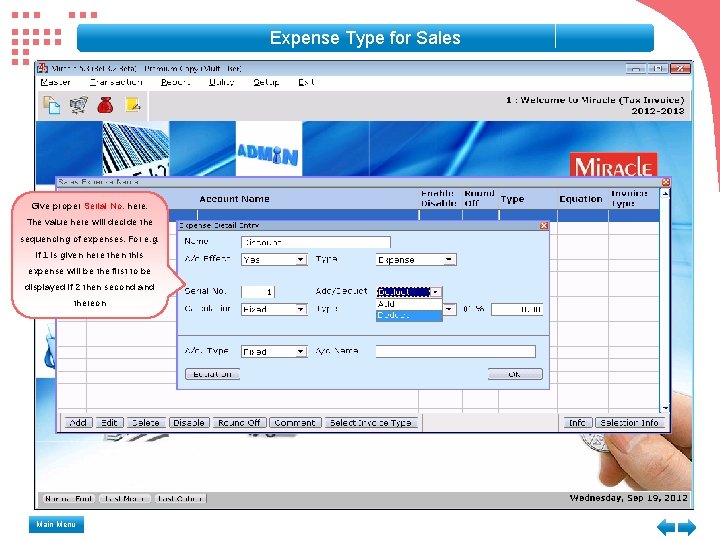Choose Add from the dropdown list
720x540 pixels.
coord(409,304)
